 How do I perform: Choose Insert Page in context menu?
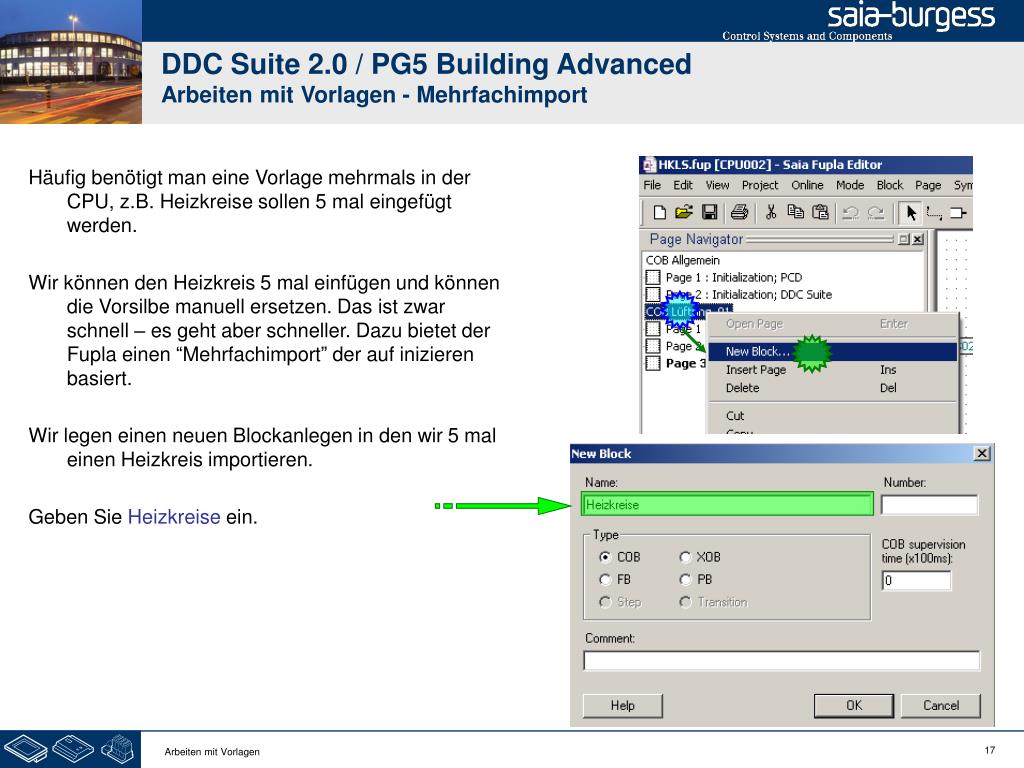tap(833, 370)
